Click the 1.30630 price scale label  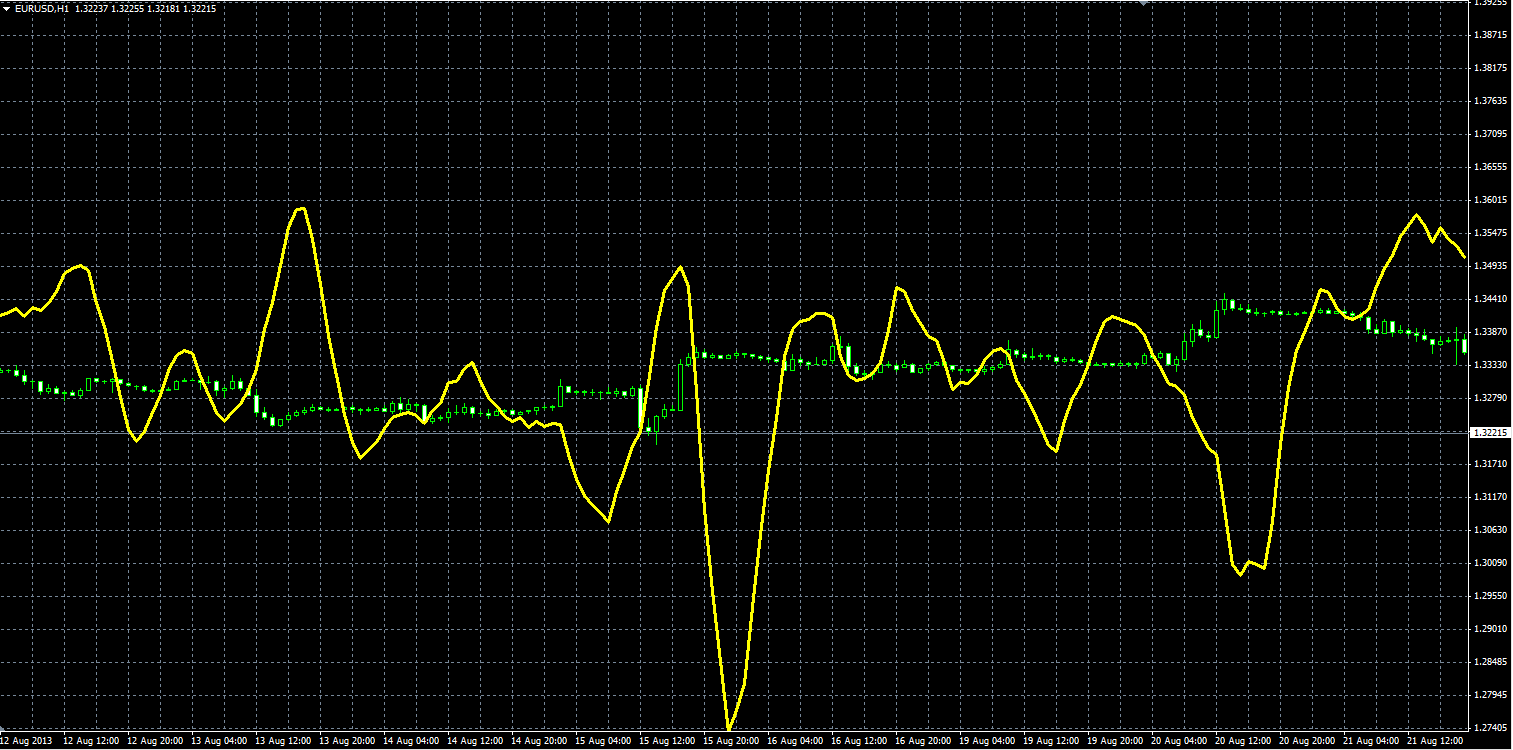(x=1490, y=530)
